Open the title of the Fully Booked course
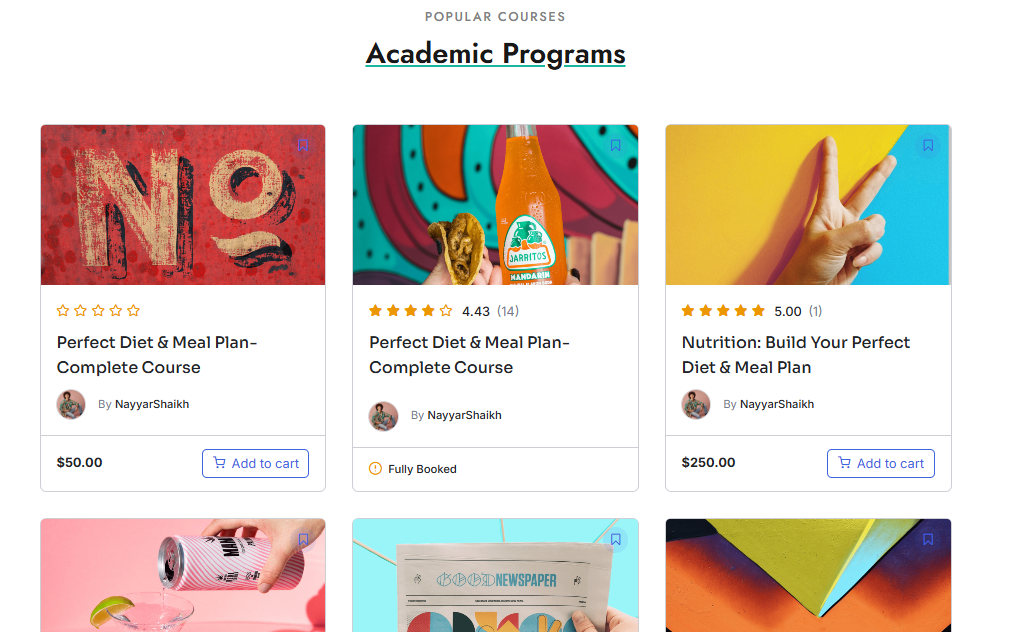The width and height of the screenshot is (1021, 632). (x=468, y=355)
